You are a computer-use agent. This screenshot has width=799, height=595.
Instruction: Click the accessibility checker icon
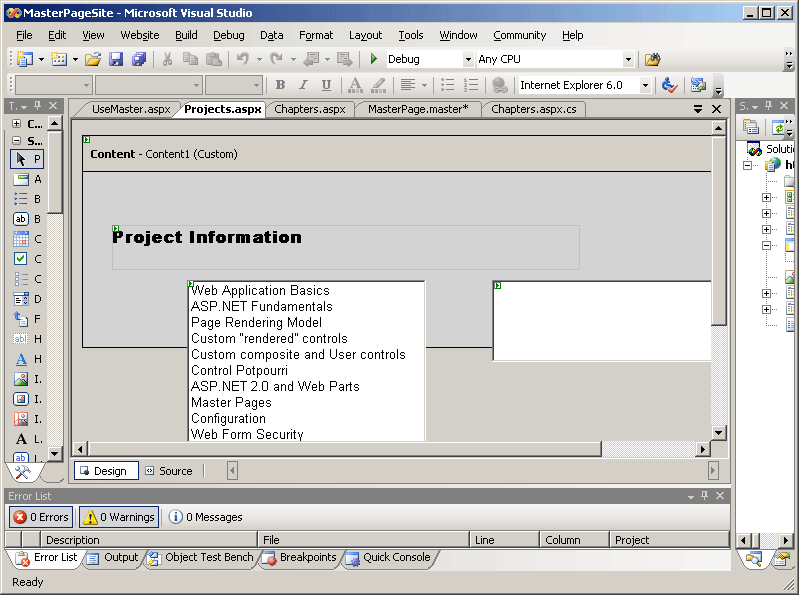click(670, 86)
